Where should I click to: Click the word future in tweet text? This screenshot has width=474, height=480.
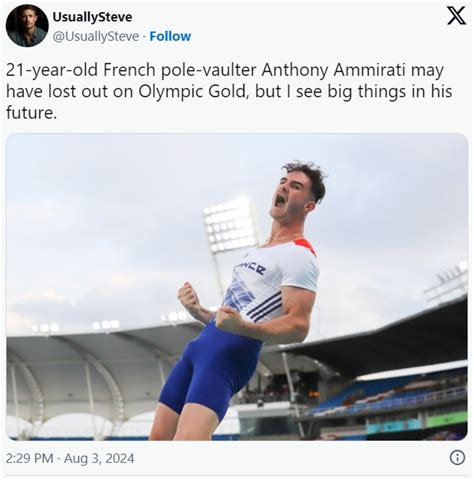coord(29,113)
